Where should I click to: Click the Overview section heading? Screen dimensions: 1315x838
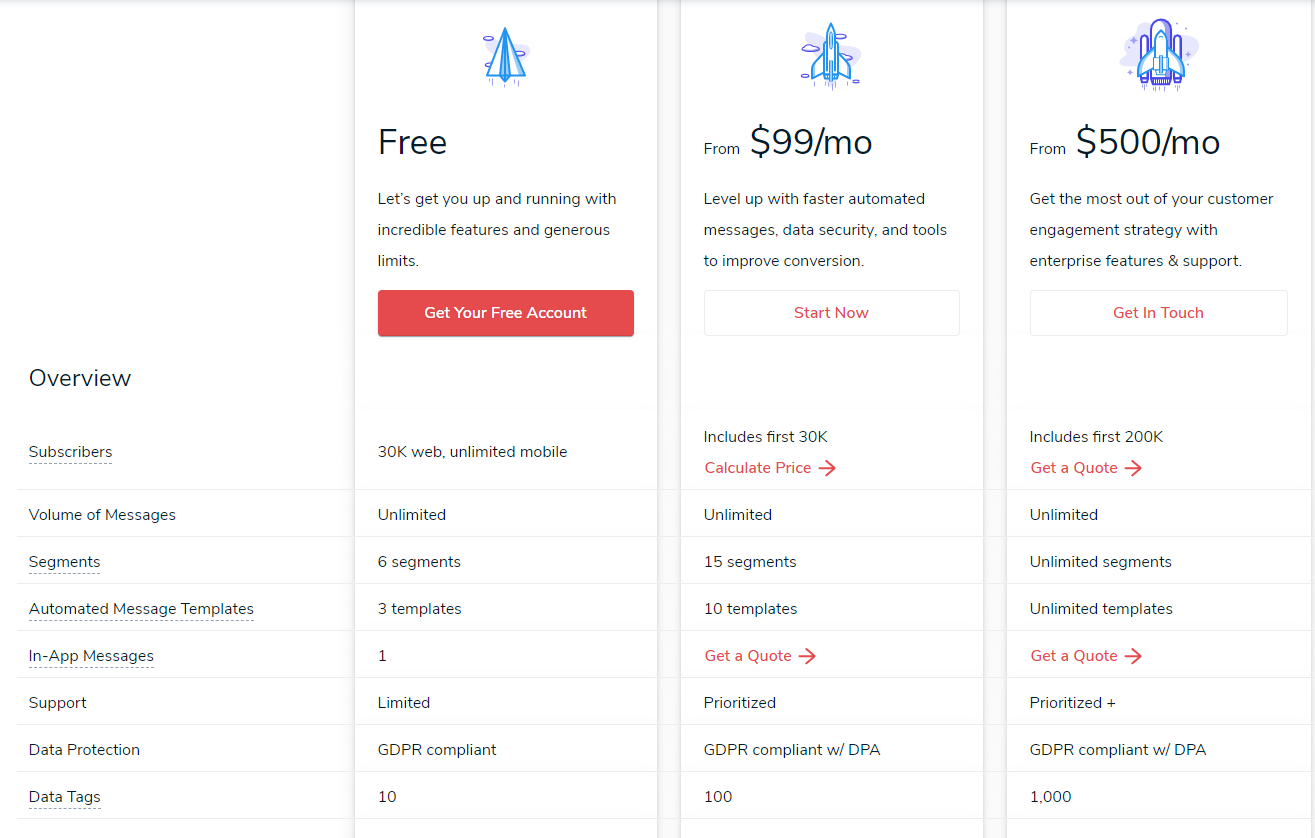coord(80,378)
